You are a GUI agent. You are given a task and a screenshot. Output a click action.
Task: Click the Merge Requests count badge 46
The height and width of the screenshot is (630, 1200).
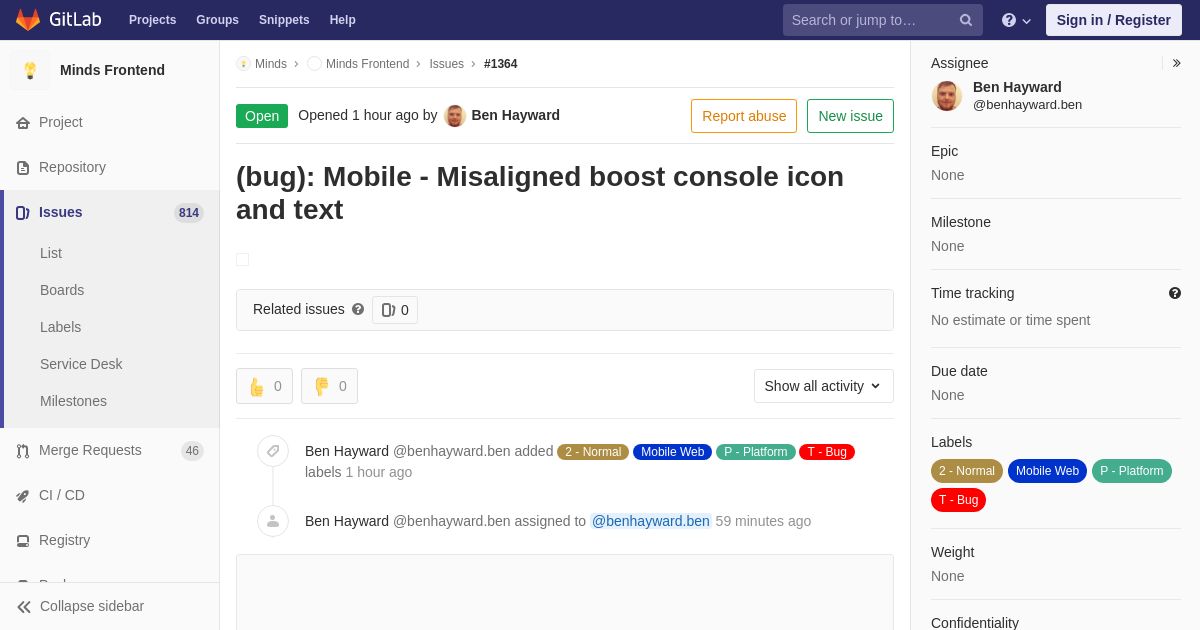pos(192,451)
